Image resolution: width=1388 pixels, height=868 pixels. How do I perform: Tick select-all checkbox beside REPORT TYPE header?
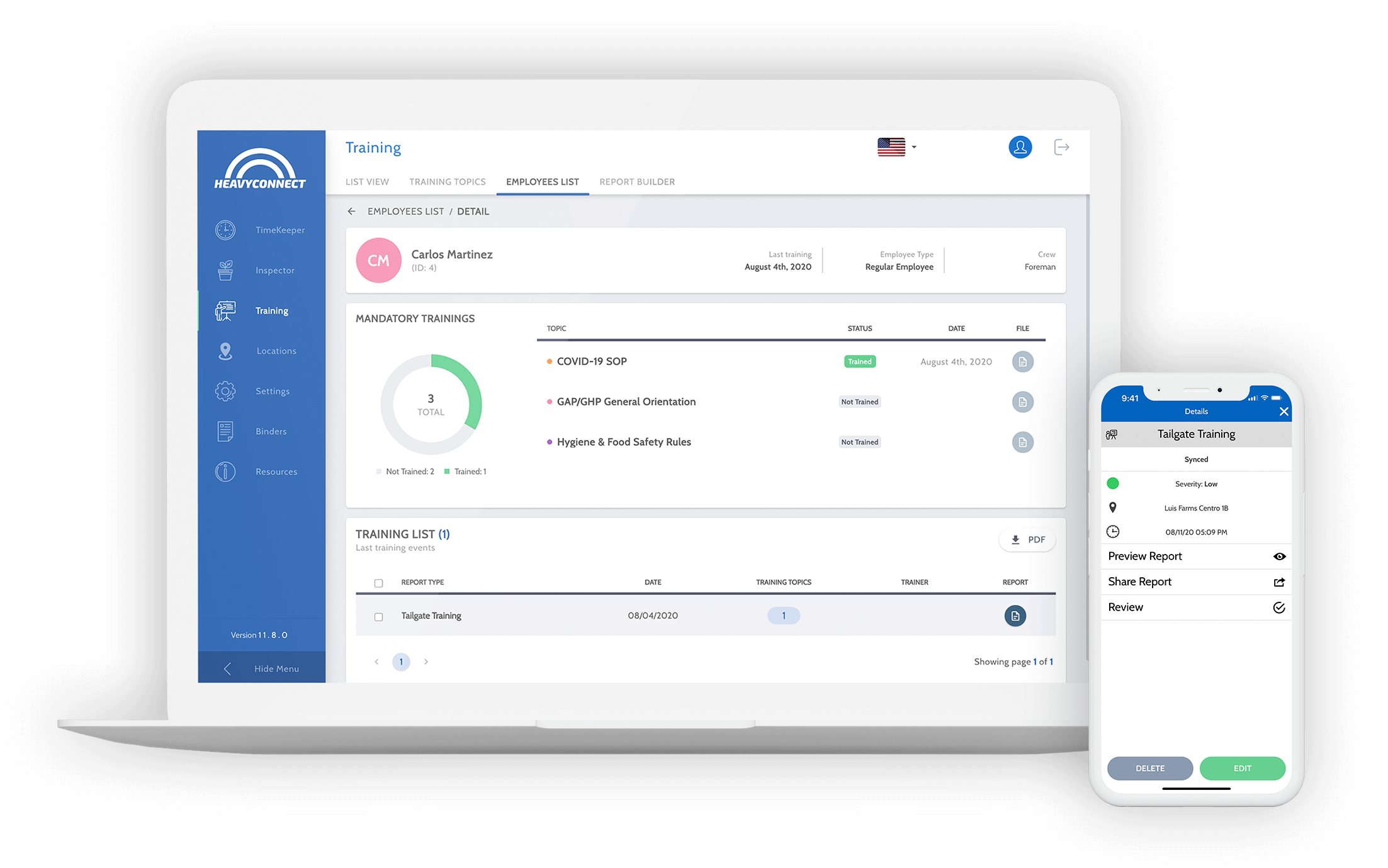[378, 583]
